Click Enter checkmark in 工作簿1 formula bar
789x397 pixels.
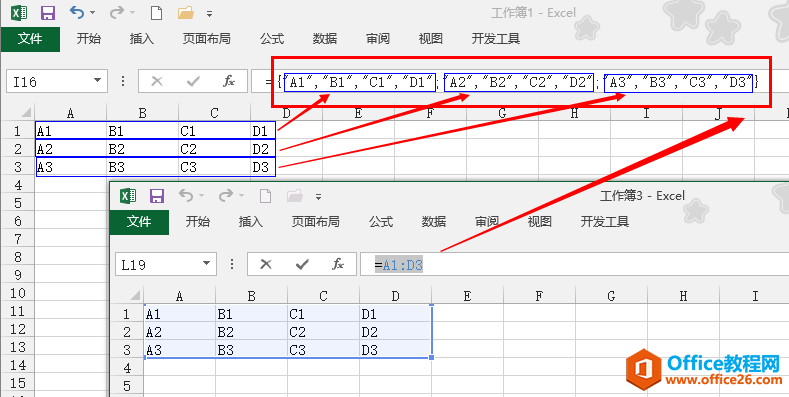[193, 82]
